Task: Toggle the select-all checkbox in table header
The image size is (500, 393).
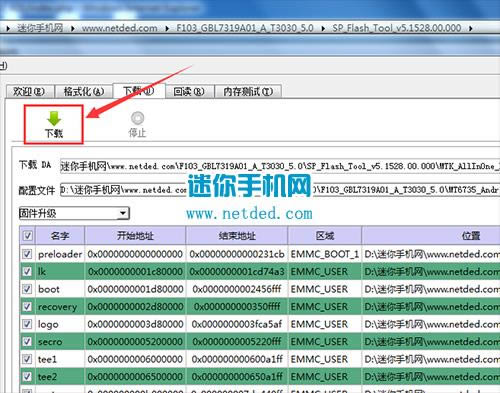Action: coord(27,236)
